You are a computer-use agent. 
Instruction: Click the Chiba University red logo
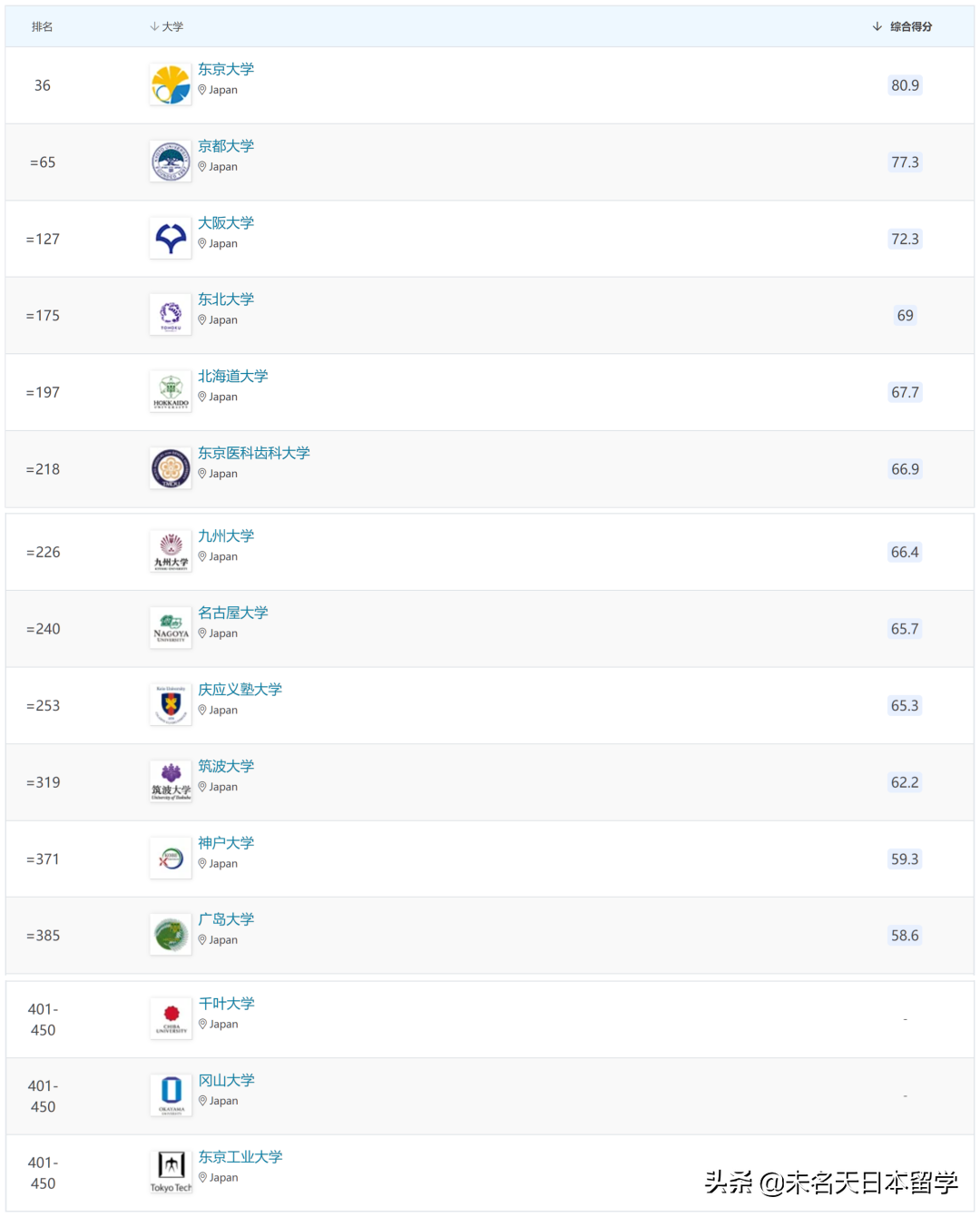click(171, 1019)
